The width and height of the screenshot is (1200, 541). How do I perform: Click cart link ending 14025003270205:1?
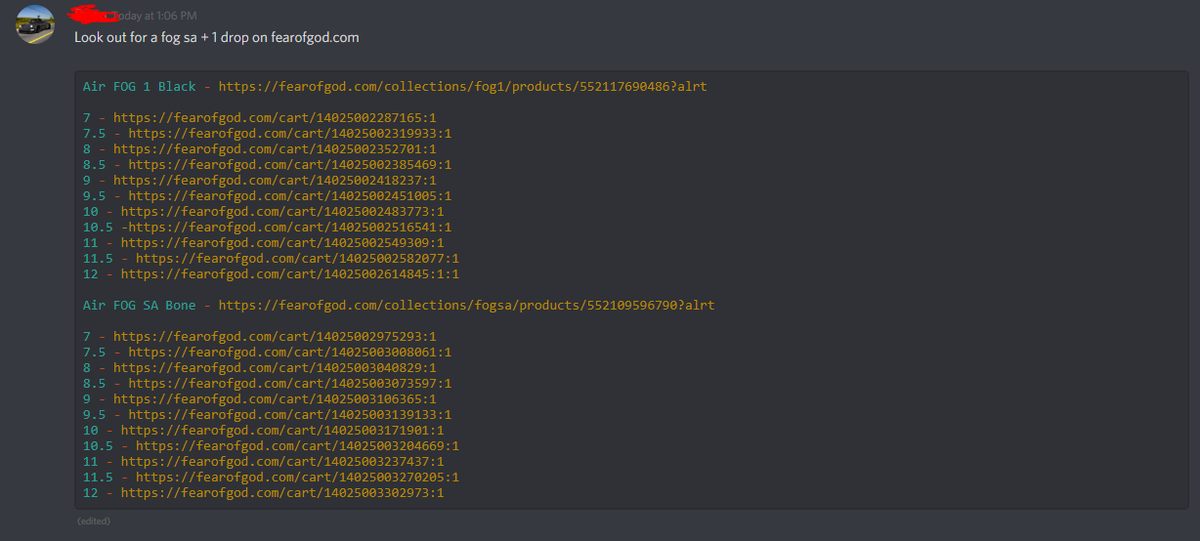[x=298, y=477]
